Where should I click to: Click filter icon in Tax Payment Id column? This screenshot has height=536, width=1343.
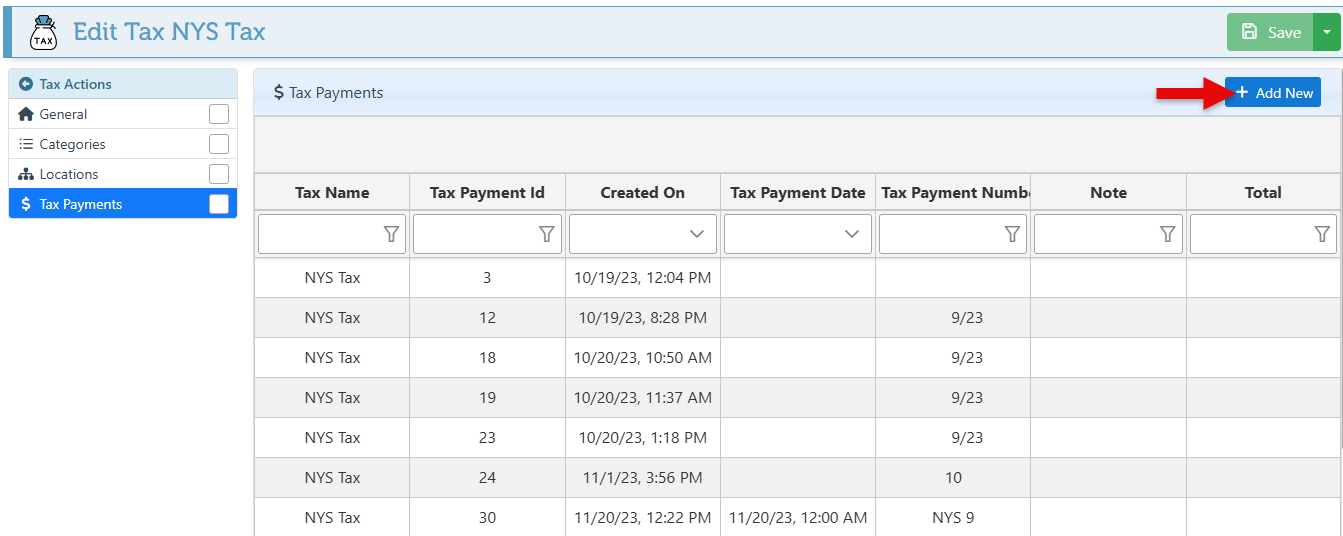coord(546,233)
